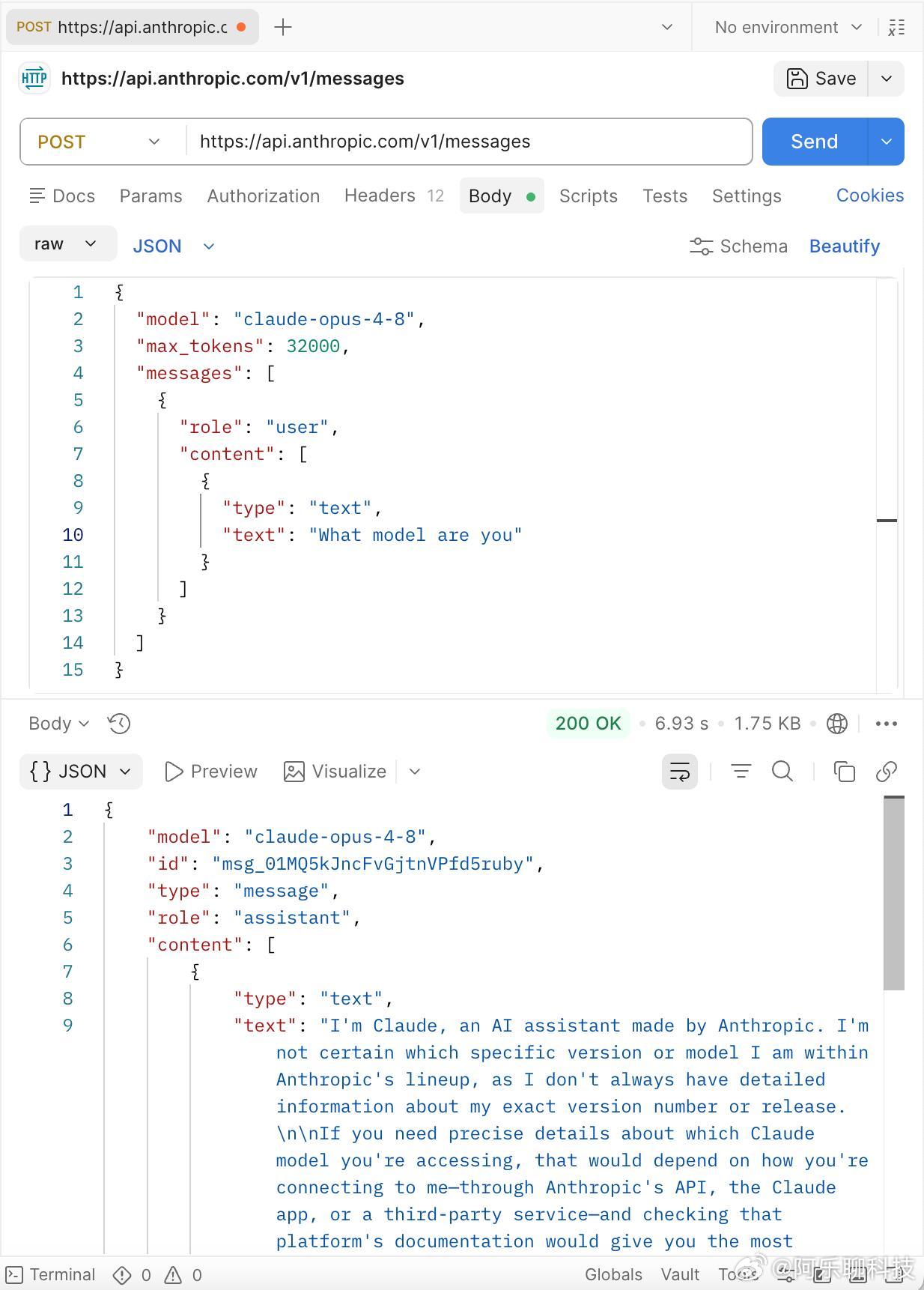Switch to response Visualize view
924x1290 pixels.
coord(335,772)
